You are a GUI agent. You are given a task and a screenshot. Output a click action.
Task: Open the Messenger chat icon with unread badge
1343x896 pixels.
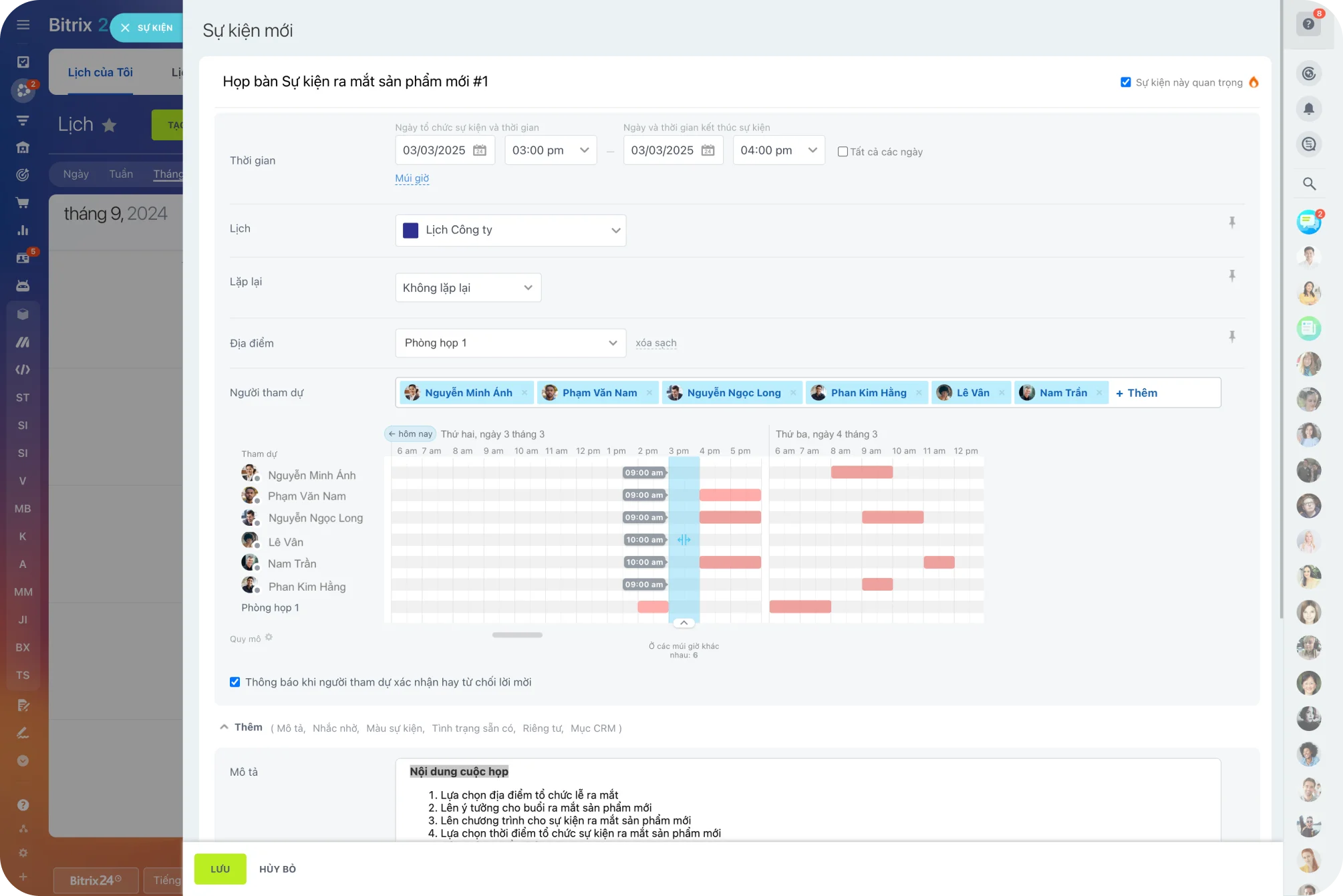tap(1308, 221)
